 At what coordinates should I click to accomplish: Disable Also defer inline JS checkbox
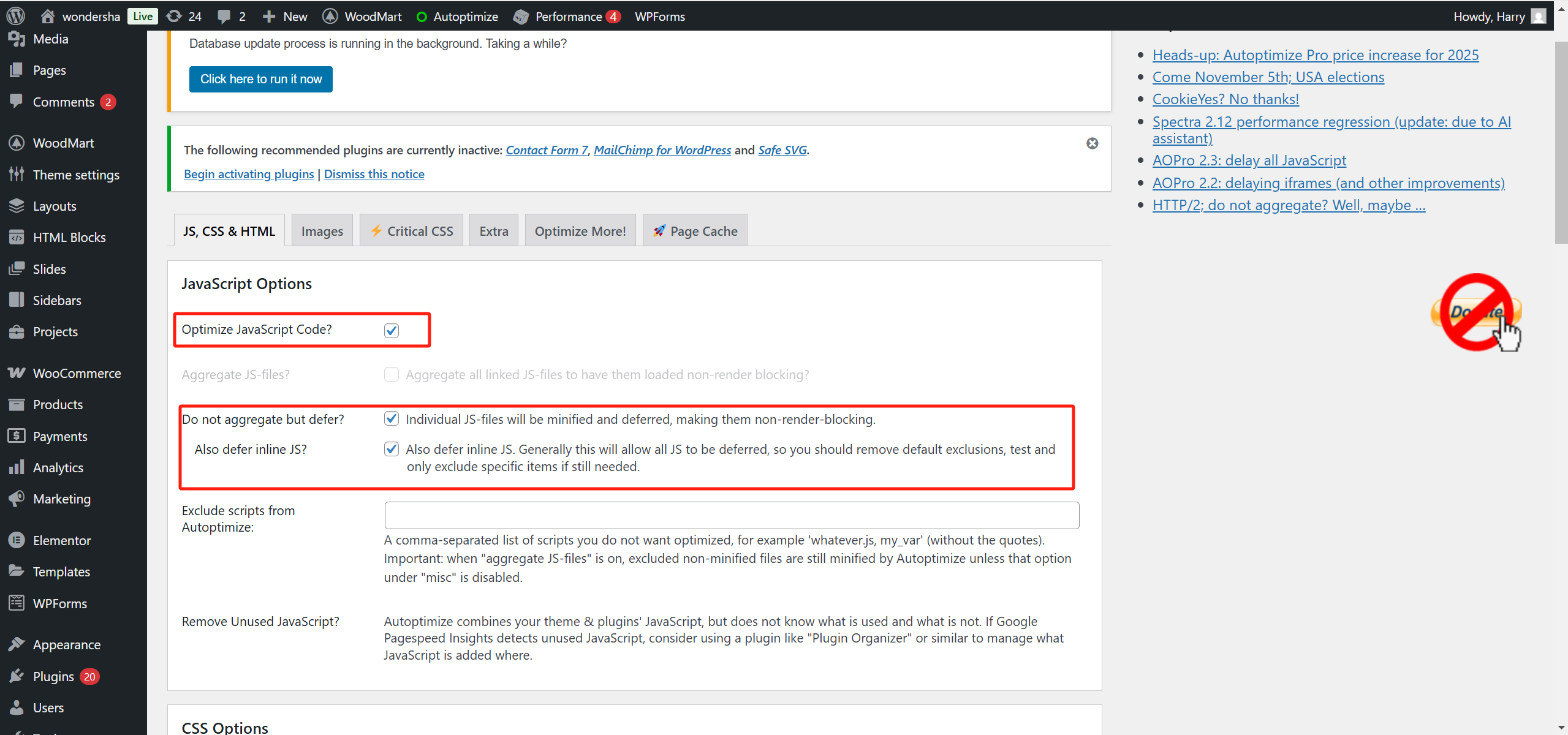pyautogui.click(x=392, y=449)
